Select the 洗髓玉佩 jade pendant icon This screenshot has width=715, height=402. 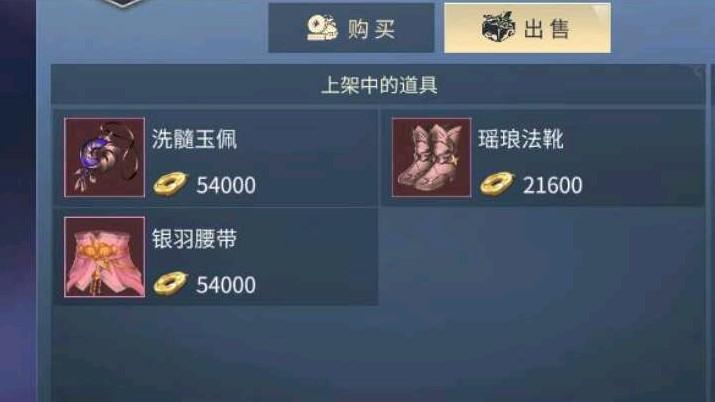(x=104, y=157)
